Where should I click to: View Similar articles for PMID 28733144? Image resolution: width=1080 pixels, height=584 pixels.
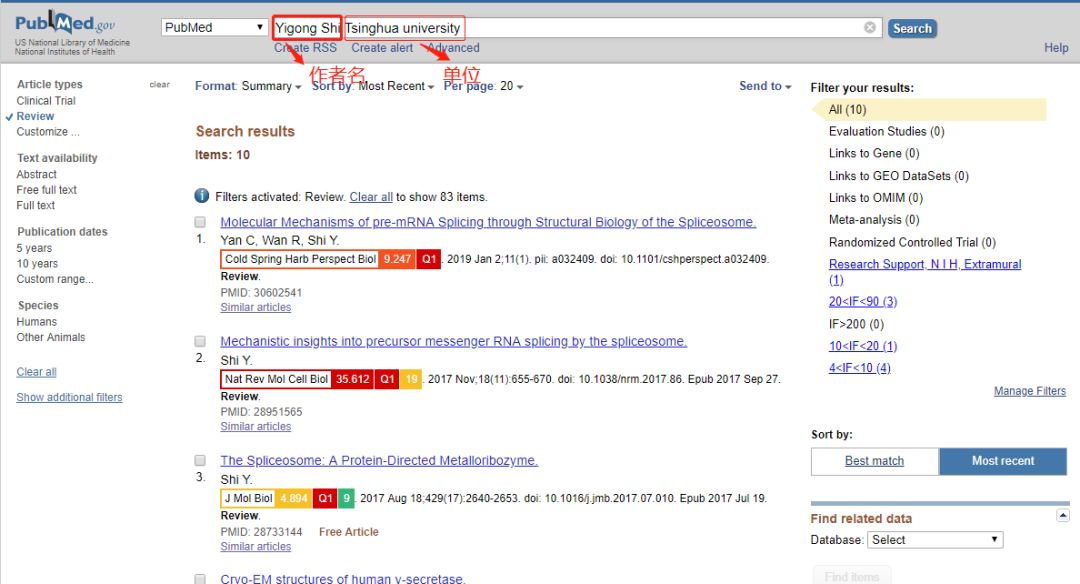pos(256,546)
